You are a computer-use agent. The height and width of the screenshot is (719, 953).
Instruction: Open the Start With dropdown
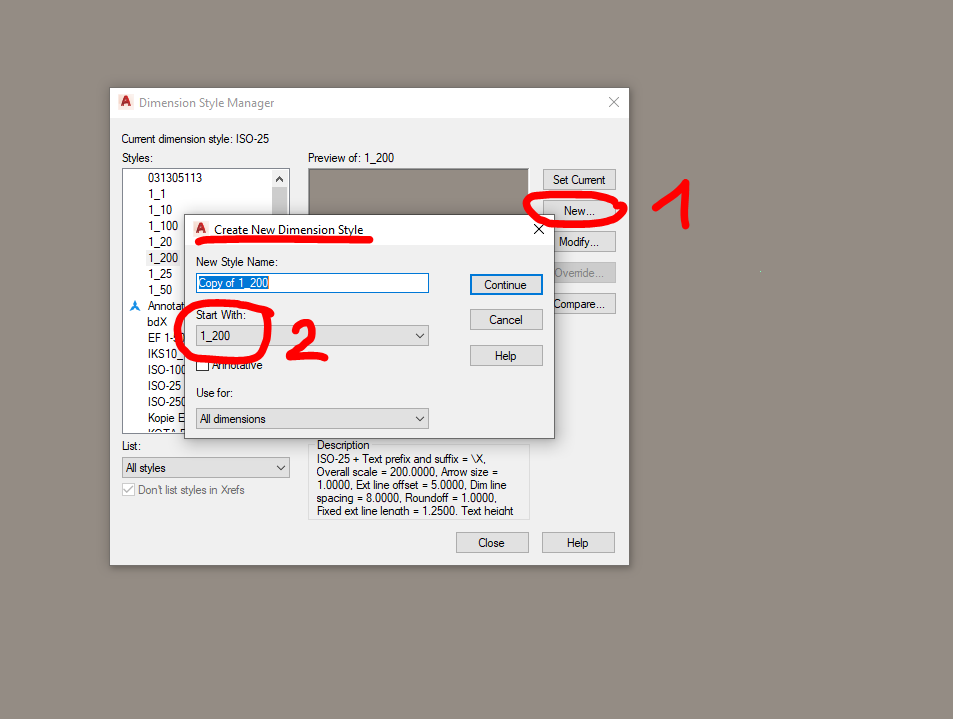pyautogui.click(x=312, y=335)
